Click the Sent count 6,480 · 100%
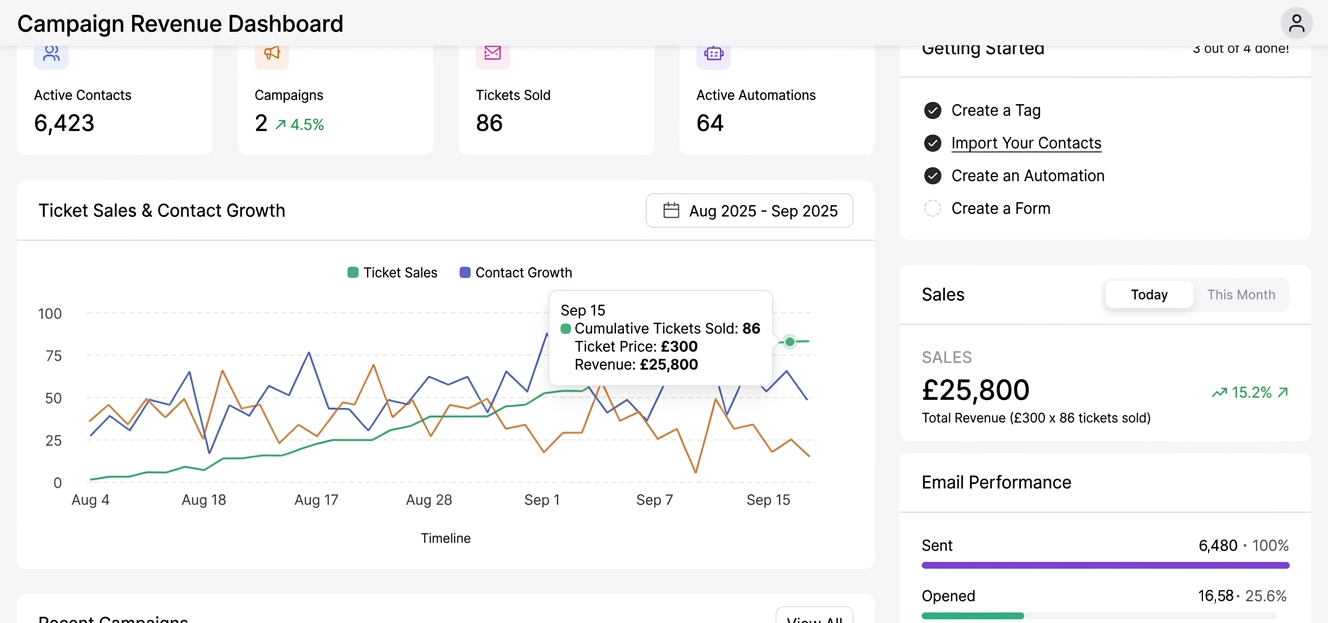 [x=1244, y=546]
